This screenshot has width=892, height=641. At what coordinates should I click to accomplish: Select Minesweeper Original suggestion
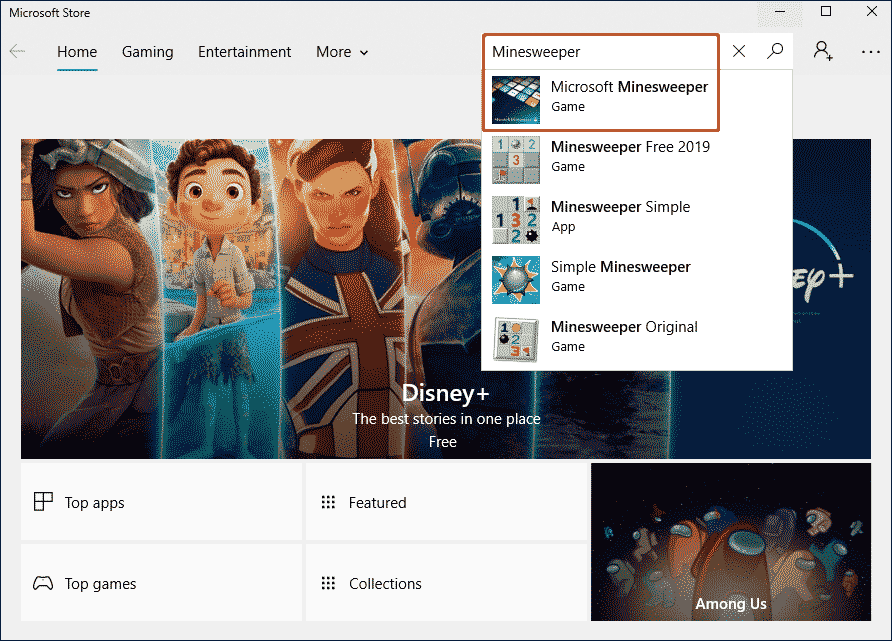pos(637,340)
